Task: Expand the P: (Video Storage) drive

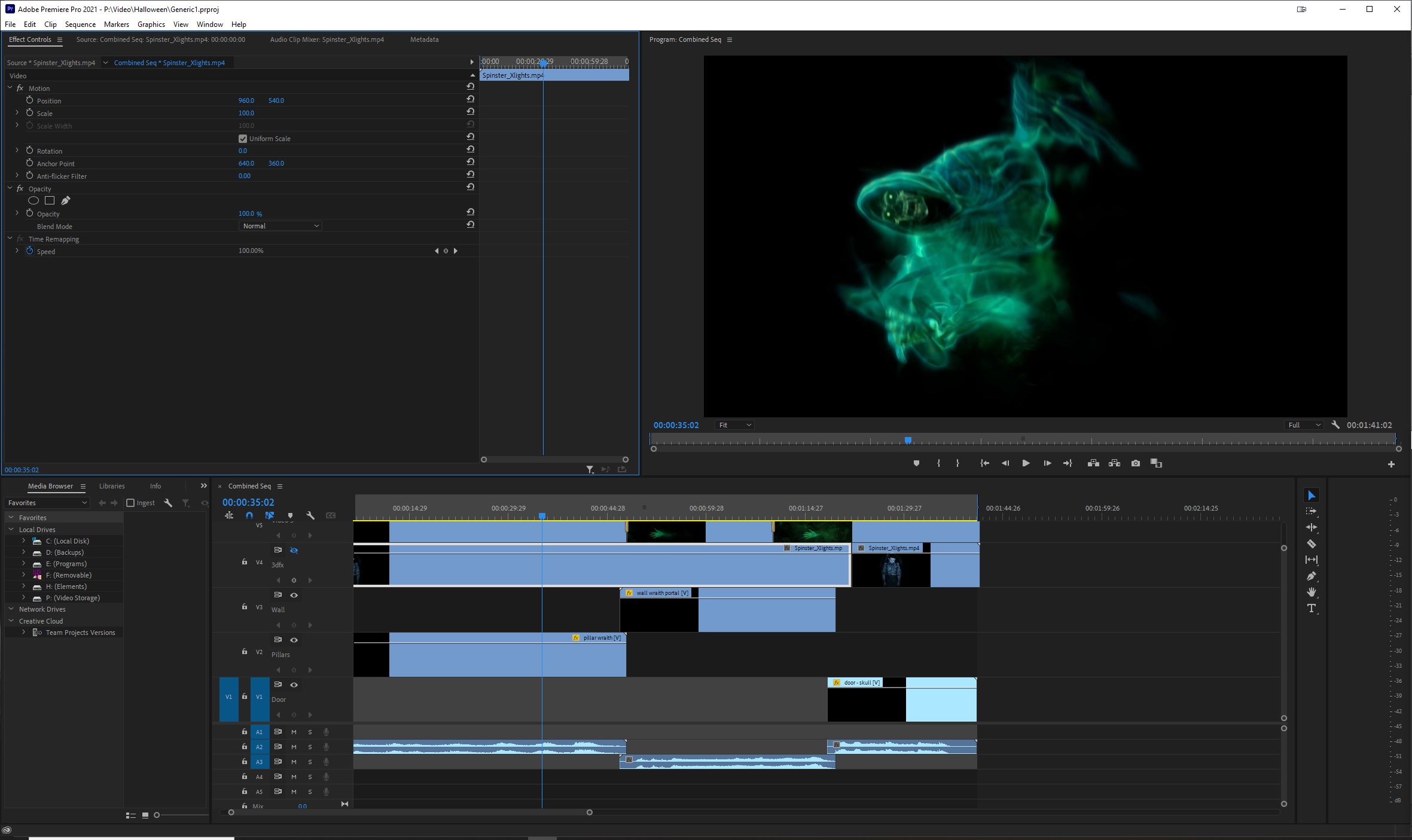Action: [x=24, y=598]
